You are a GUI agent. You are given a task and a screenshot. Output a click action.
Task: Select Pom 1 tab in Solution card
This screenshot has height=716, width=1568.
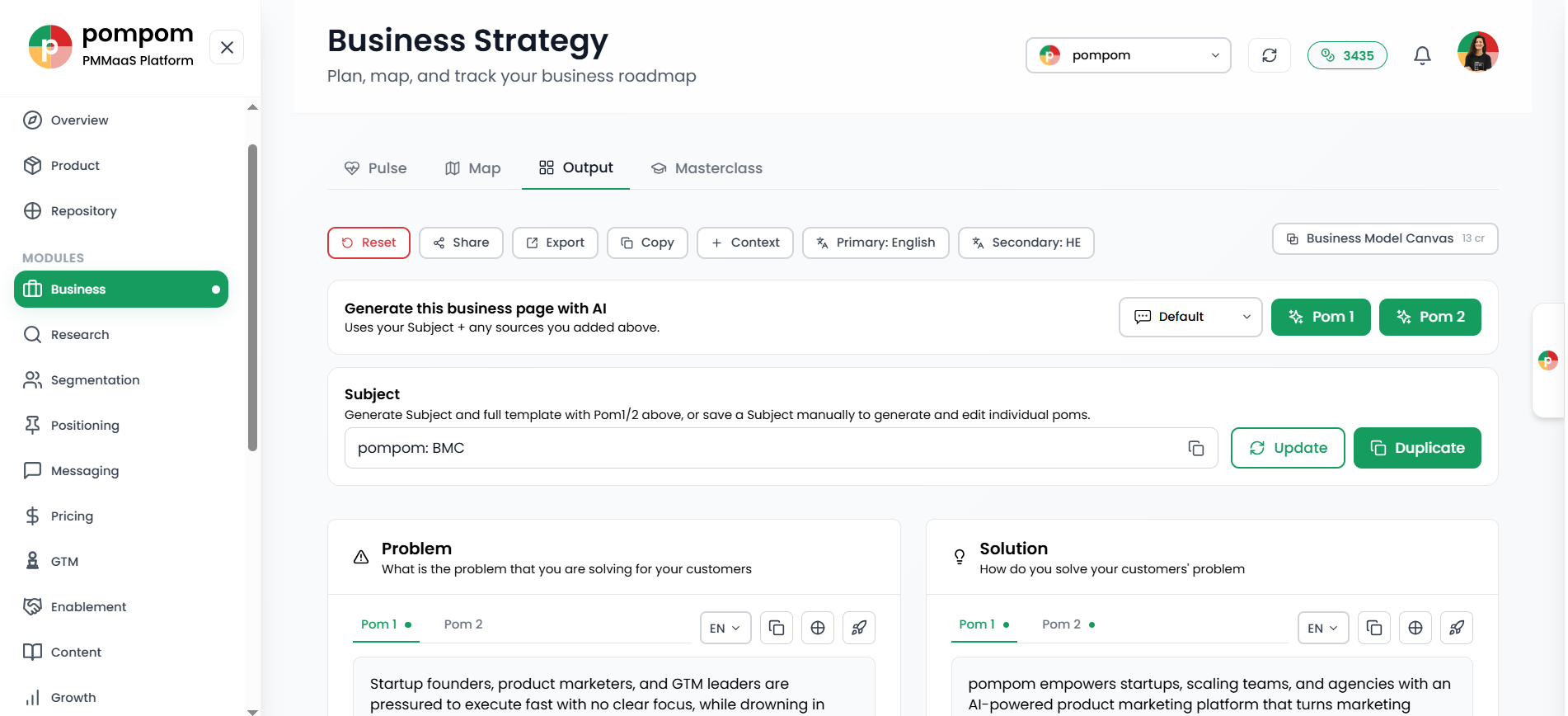(984, 624)
